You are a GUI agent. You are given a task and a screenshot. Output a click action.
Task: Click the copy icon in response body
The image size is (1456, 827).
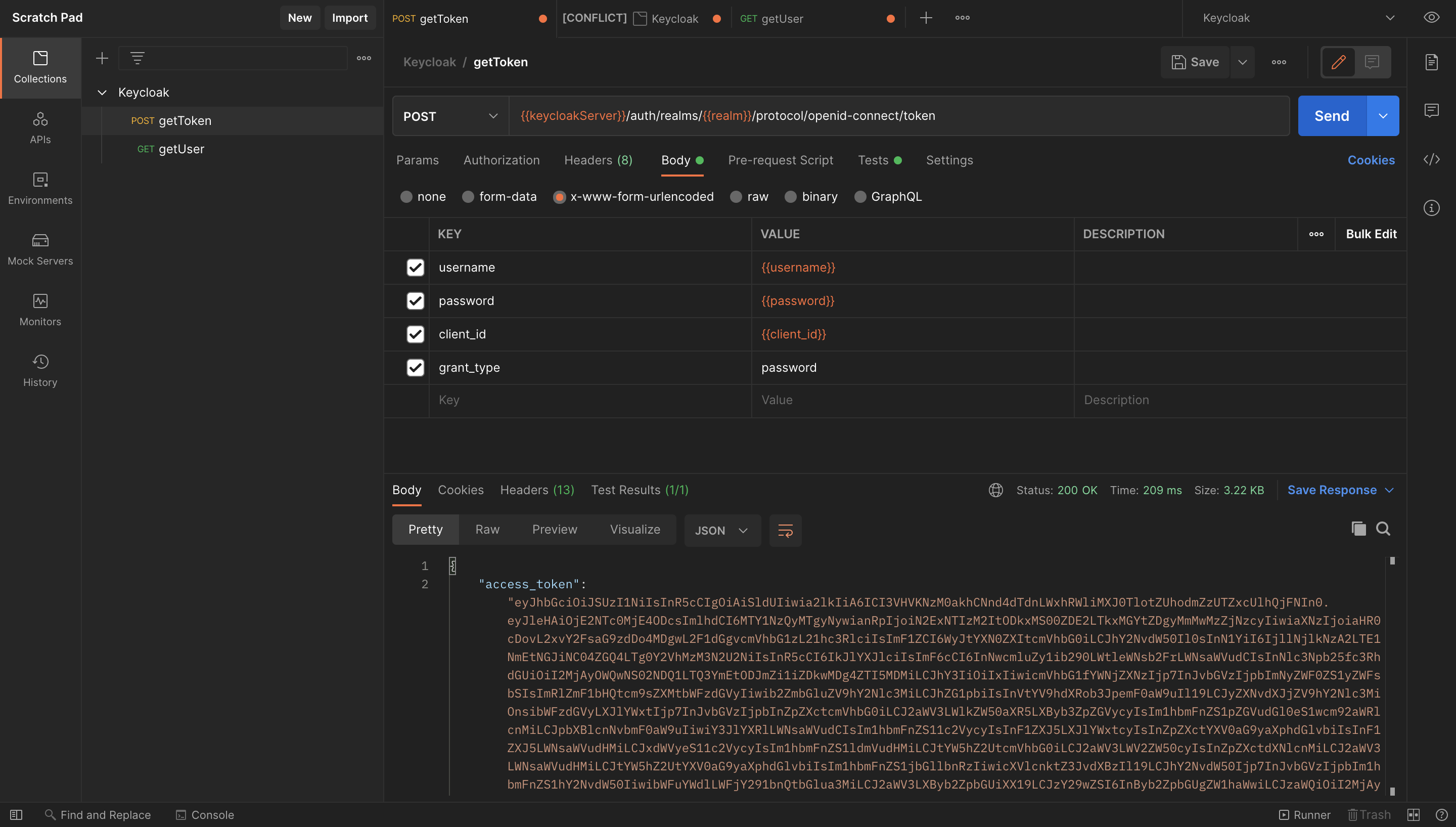coord(1358,529)
